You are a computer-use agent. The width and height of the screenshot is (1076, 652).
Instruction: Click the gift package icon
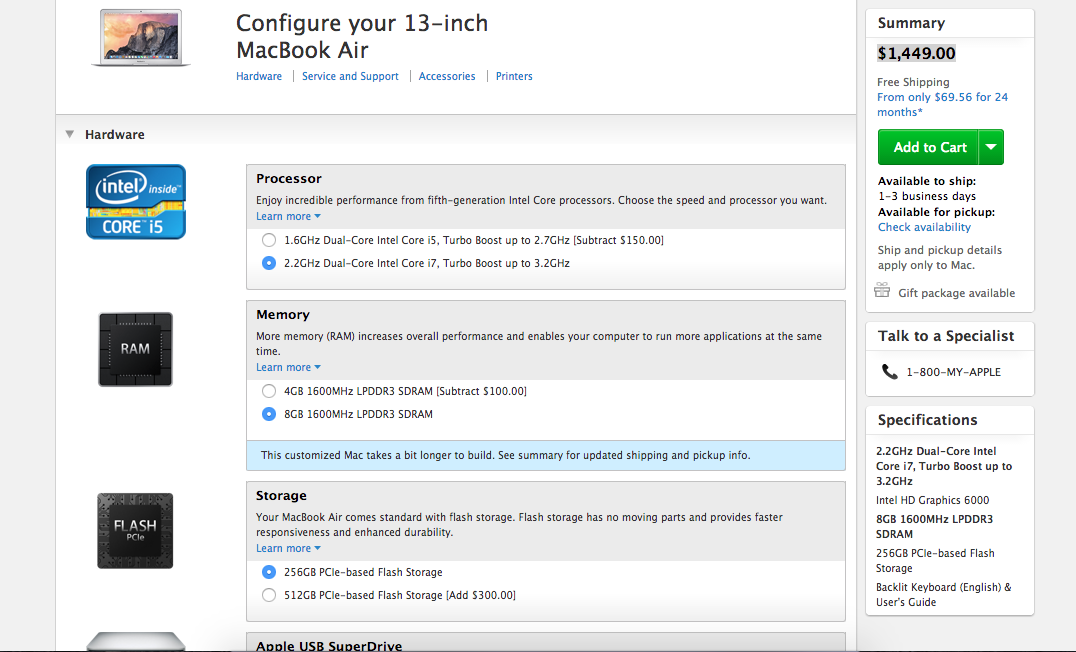[882, 290]
